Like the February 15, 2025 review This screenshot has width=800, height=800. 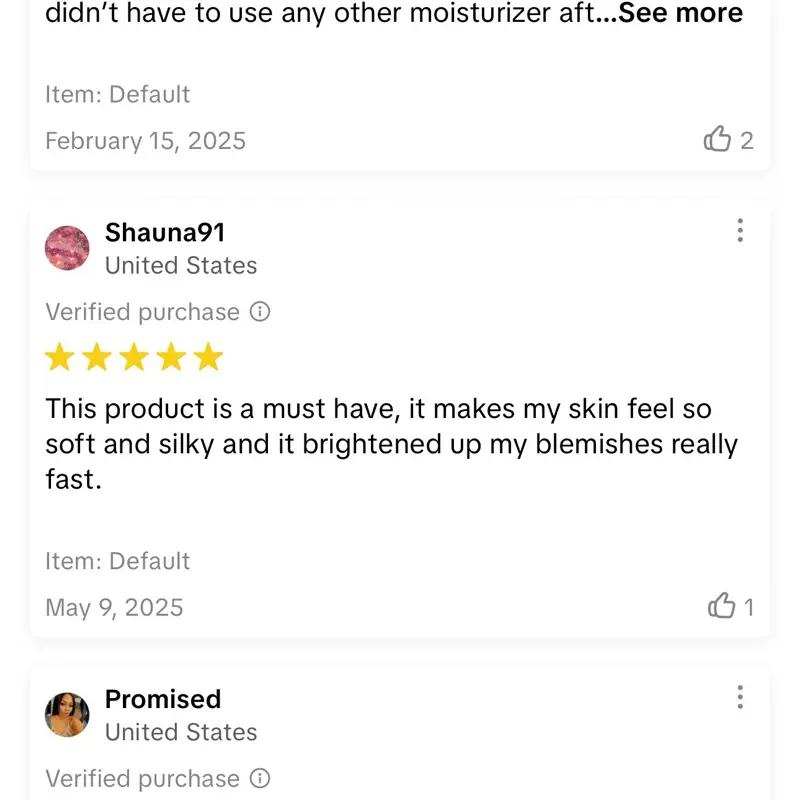click(x=718, y=140)
